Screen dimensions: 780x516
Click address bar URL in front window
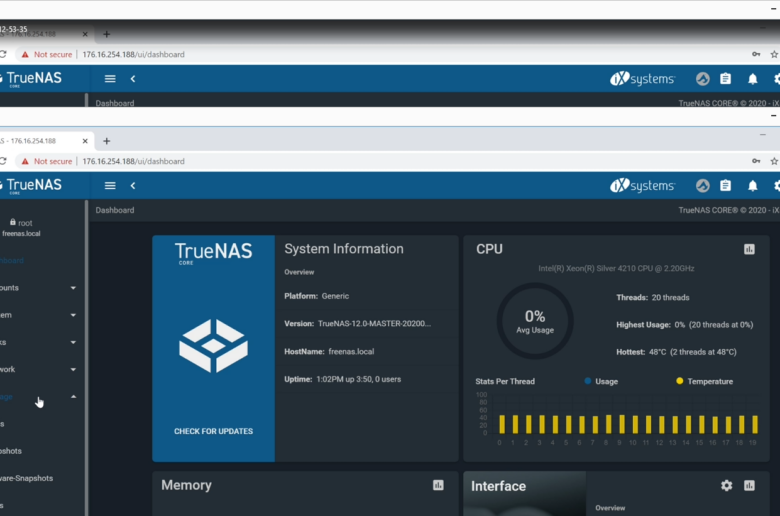point(133,161)
